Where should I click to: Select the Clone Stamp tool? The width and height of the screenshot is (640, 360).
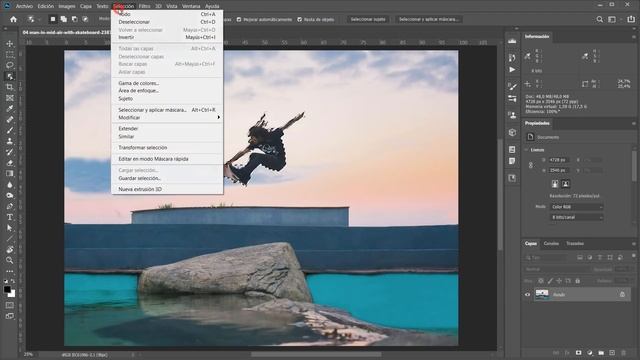point(9,141)
